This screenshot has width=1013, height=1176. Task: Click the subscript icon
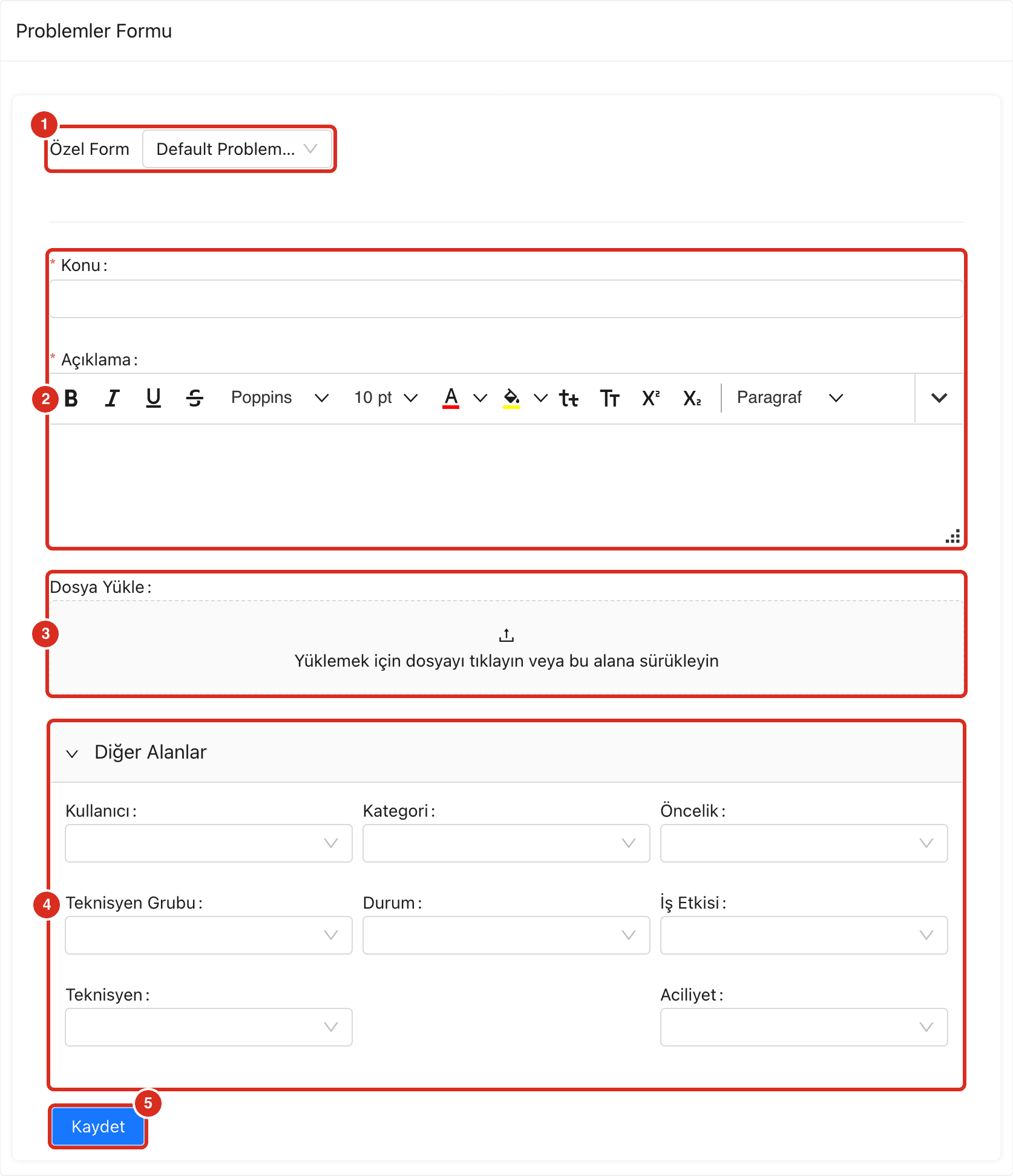click(x=692, y=398)
